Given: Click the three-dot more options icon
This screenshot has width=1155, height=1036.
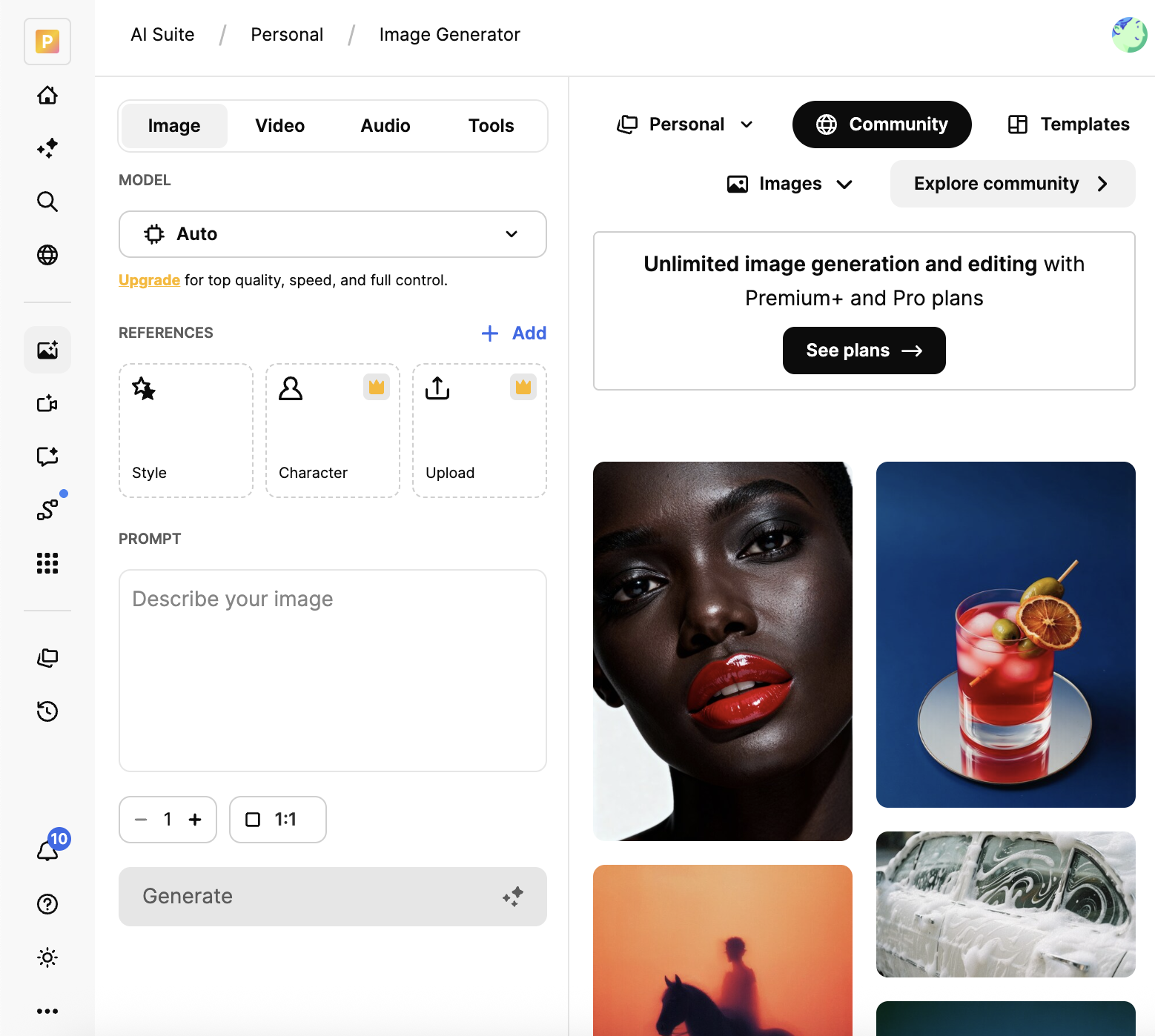Looking at the screenshot, I should [47, 1011].
